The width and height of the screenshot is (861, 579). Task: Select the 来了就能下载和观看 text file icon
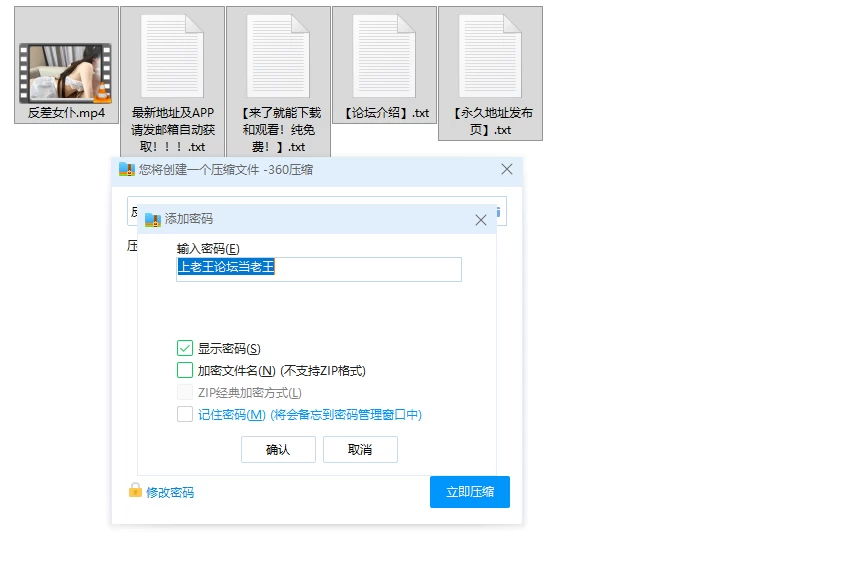click(278, 56)
